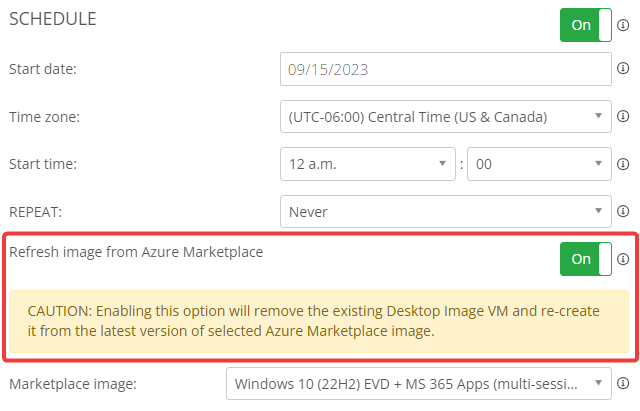Screen dimensions: 640x411
Task: Click the Marketplace image info icon
Action: coord(624,382)
